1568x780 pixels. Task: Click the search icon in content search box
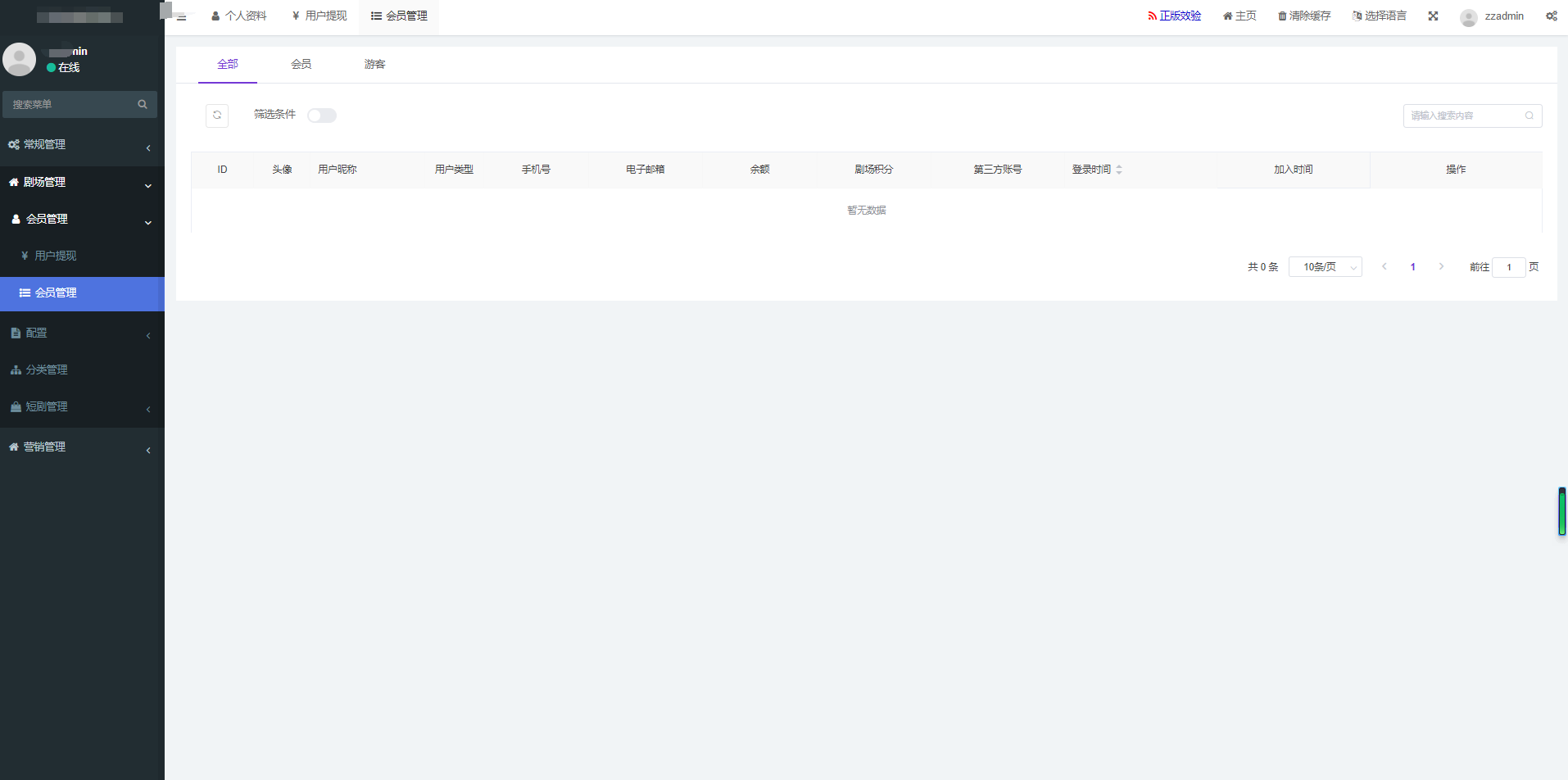(x=1529, y=116)
